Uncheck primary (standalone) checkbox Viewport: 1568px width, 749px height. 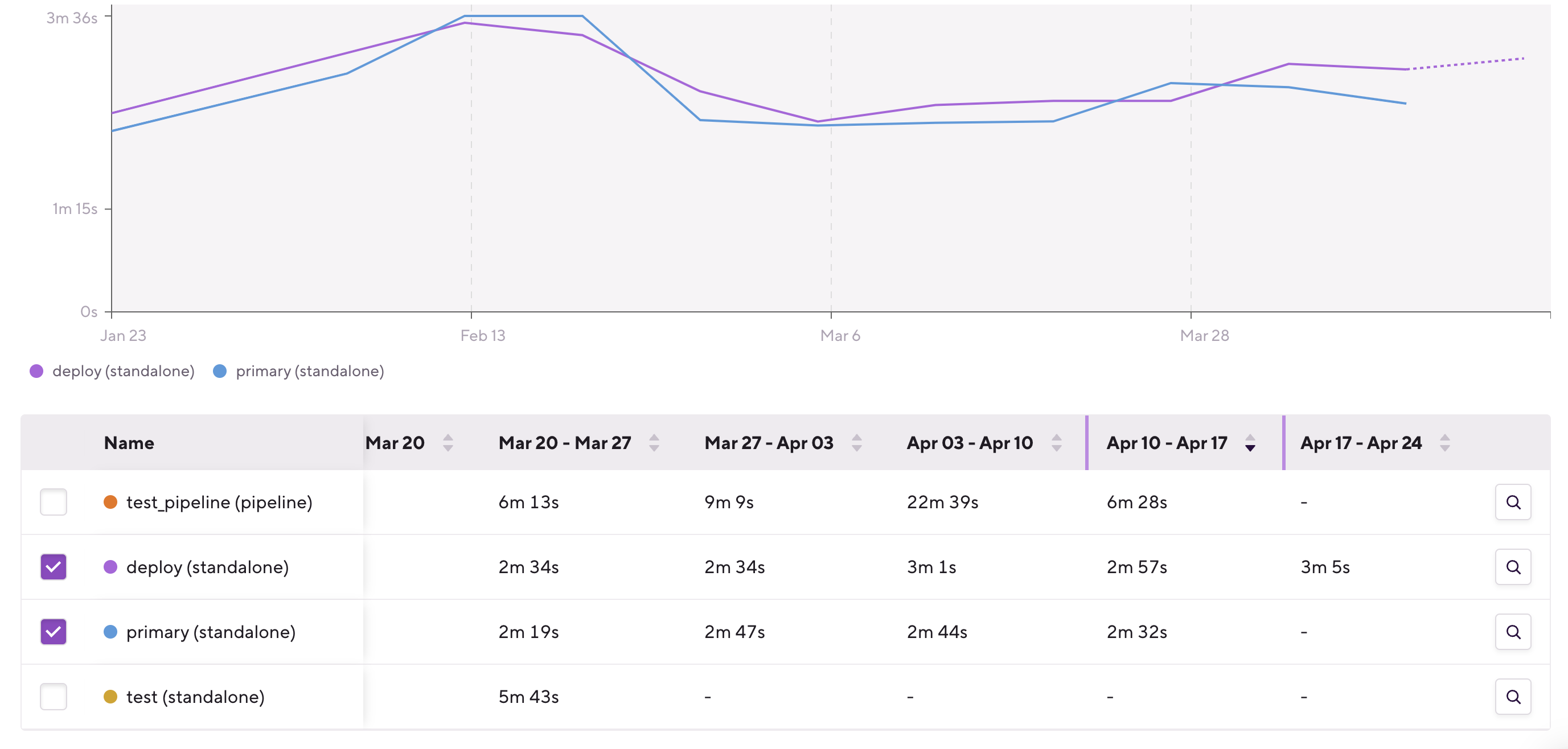(54, 632)
